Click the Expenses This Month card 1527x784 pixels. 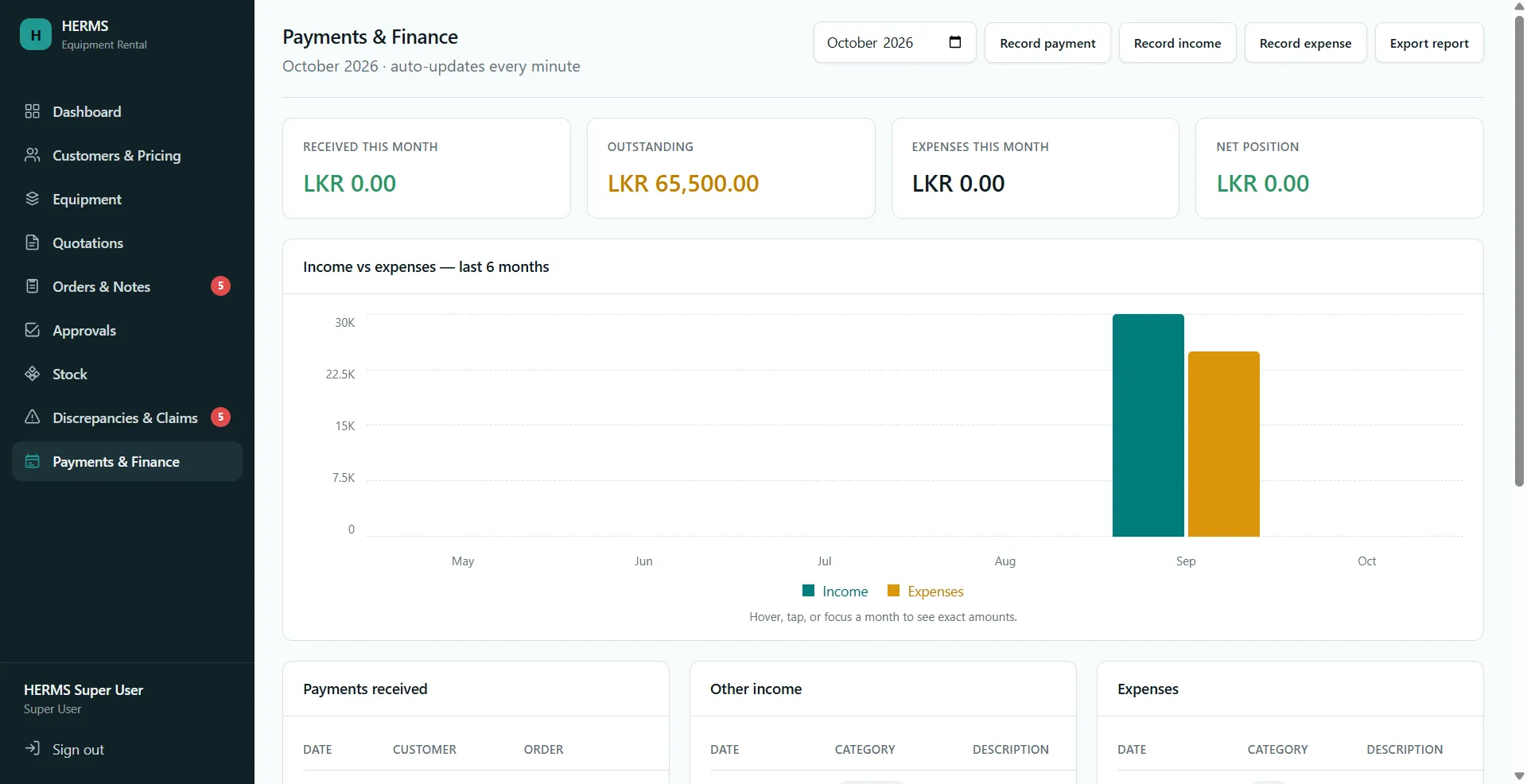[x=1035, y=168]
